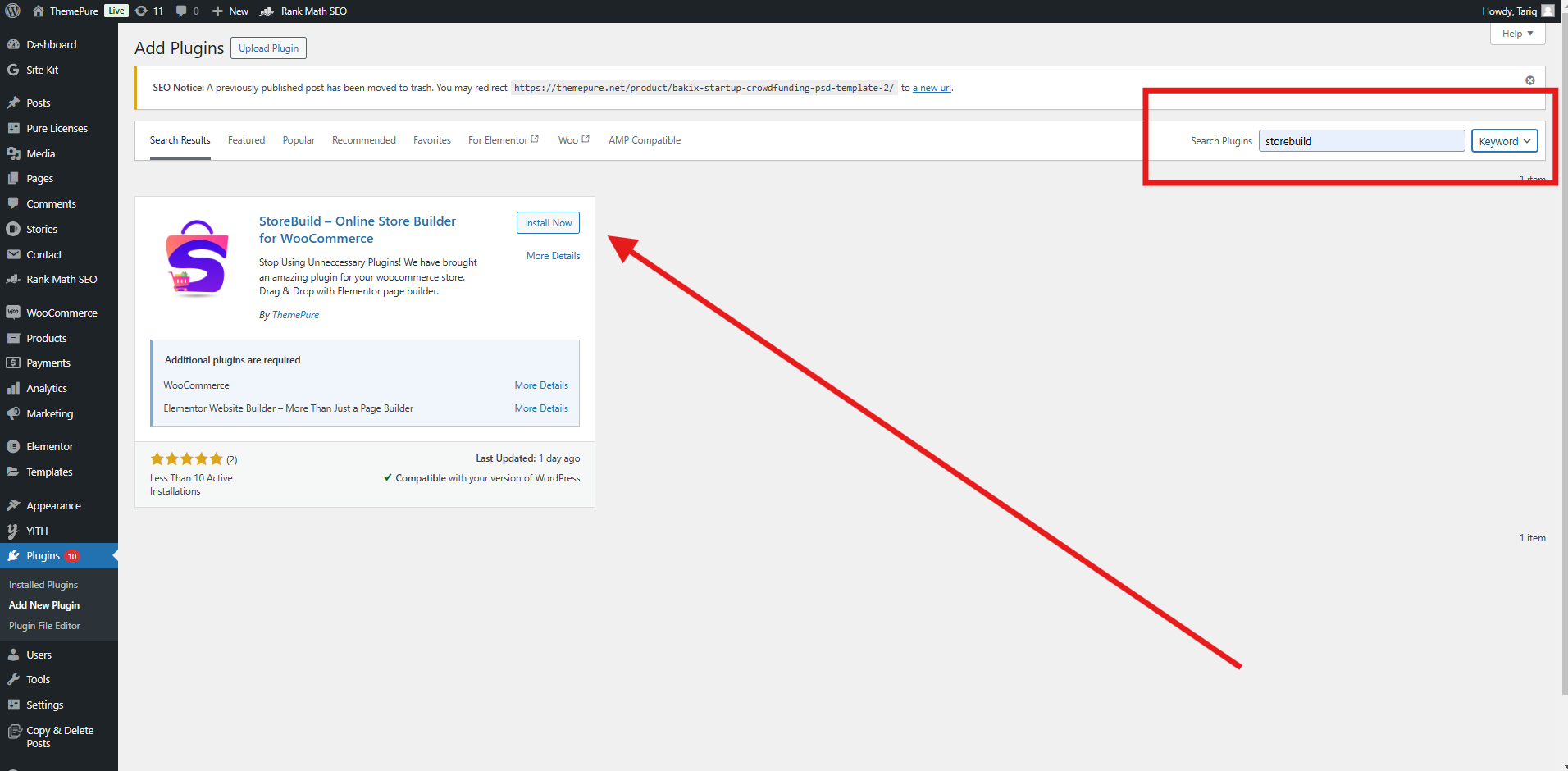This screenshot has width=1568, height=771.
Task: Click Install Now for StoreBuild
Action: click(x=548, y=223)
